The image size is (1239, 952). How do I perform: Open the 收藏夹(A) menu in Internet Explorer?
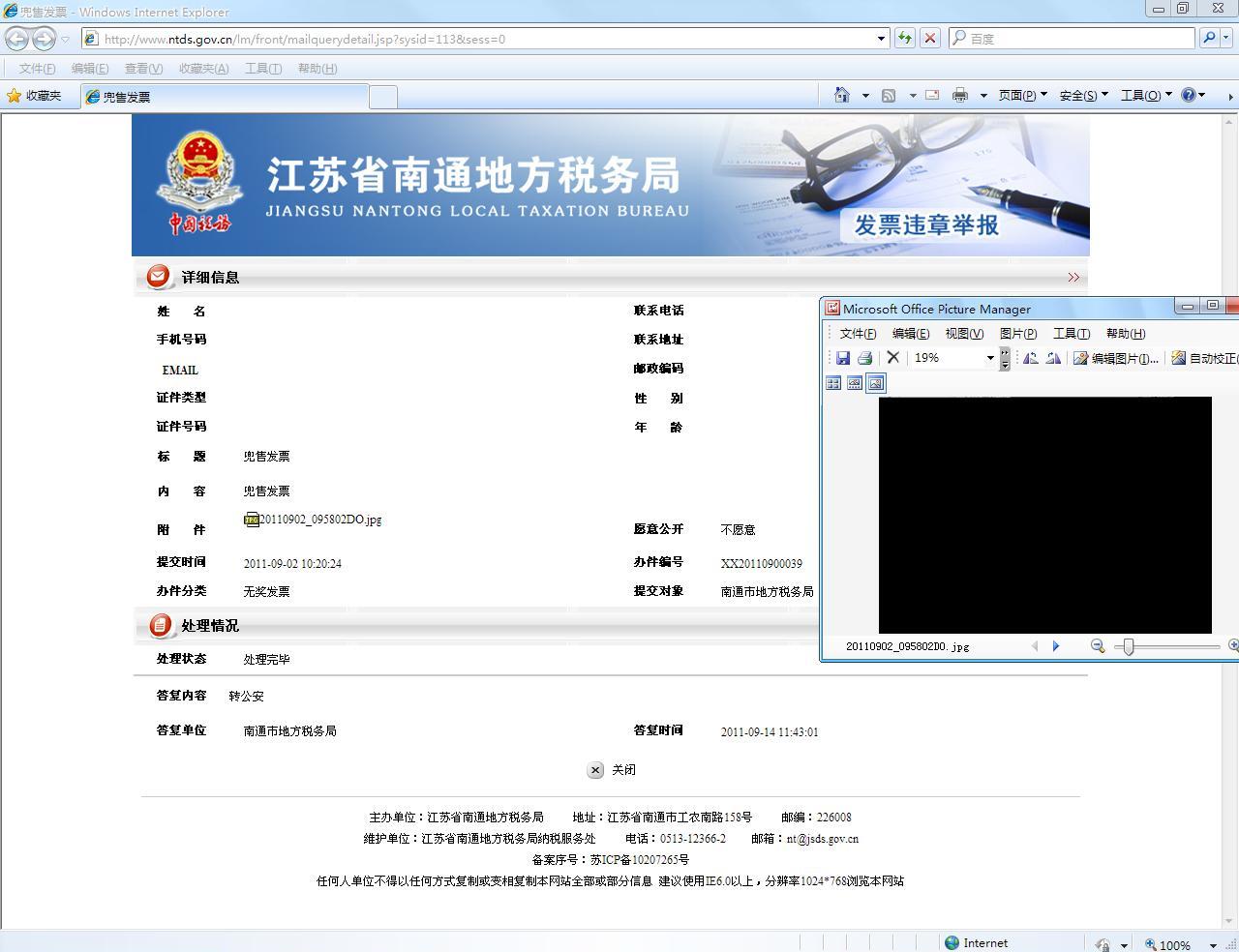tap(202, 69)
